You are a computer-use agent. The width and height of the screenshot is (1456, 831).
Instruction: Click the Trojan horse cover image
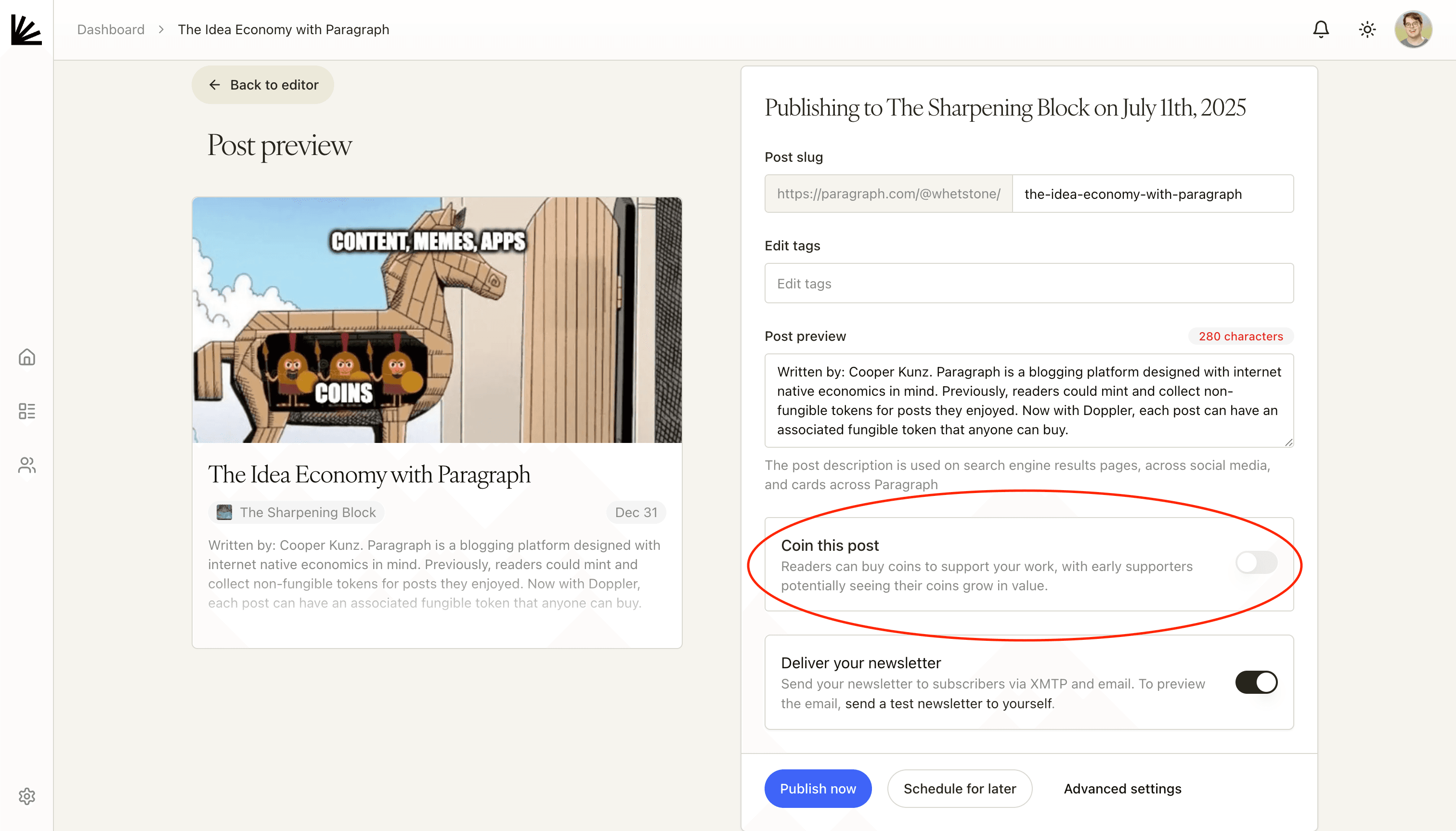click(x=437, y=320)
